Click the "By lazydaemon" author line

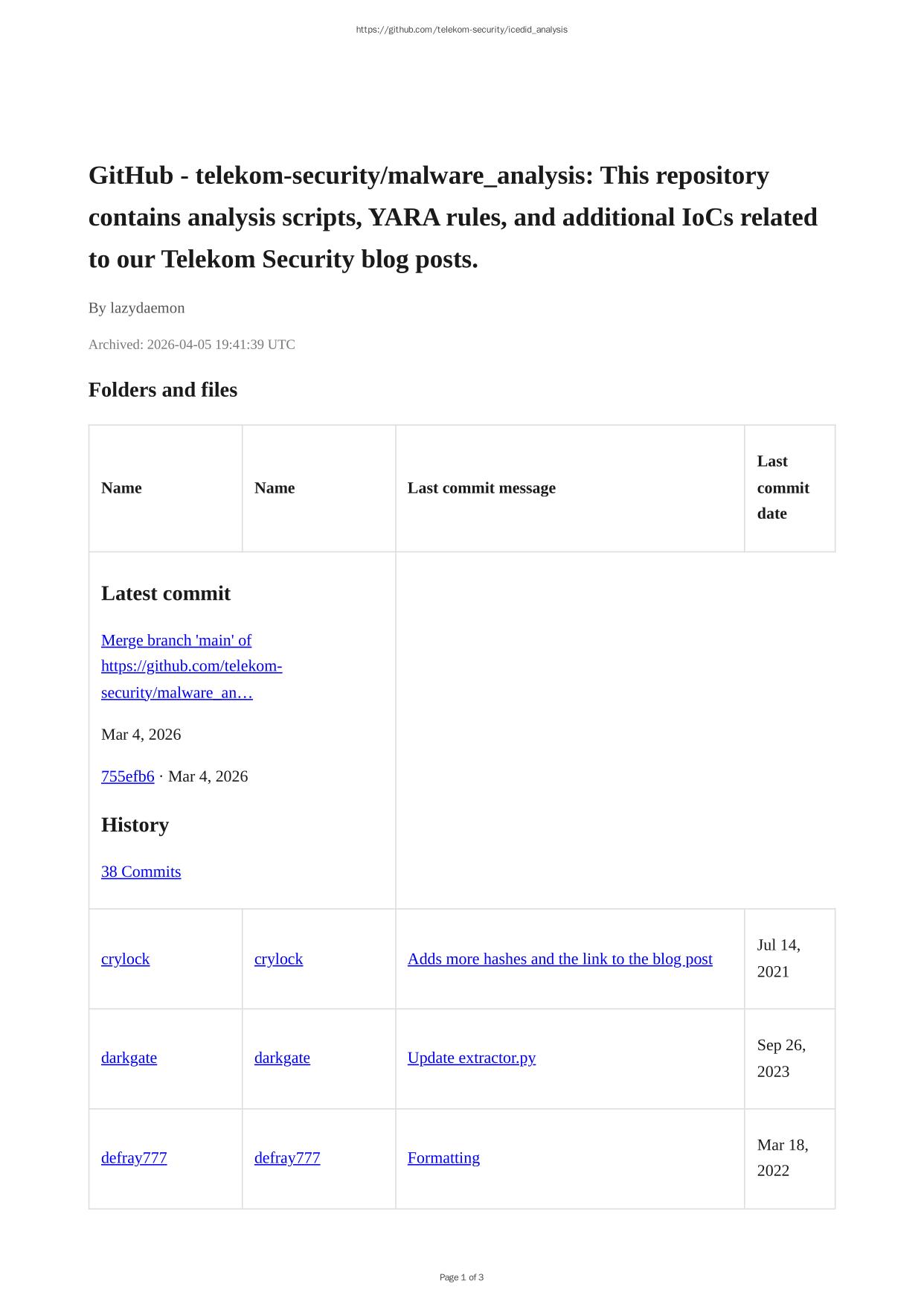click(x=137, y=308)
